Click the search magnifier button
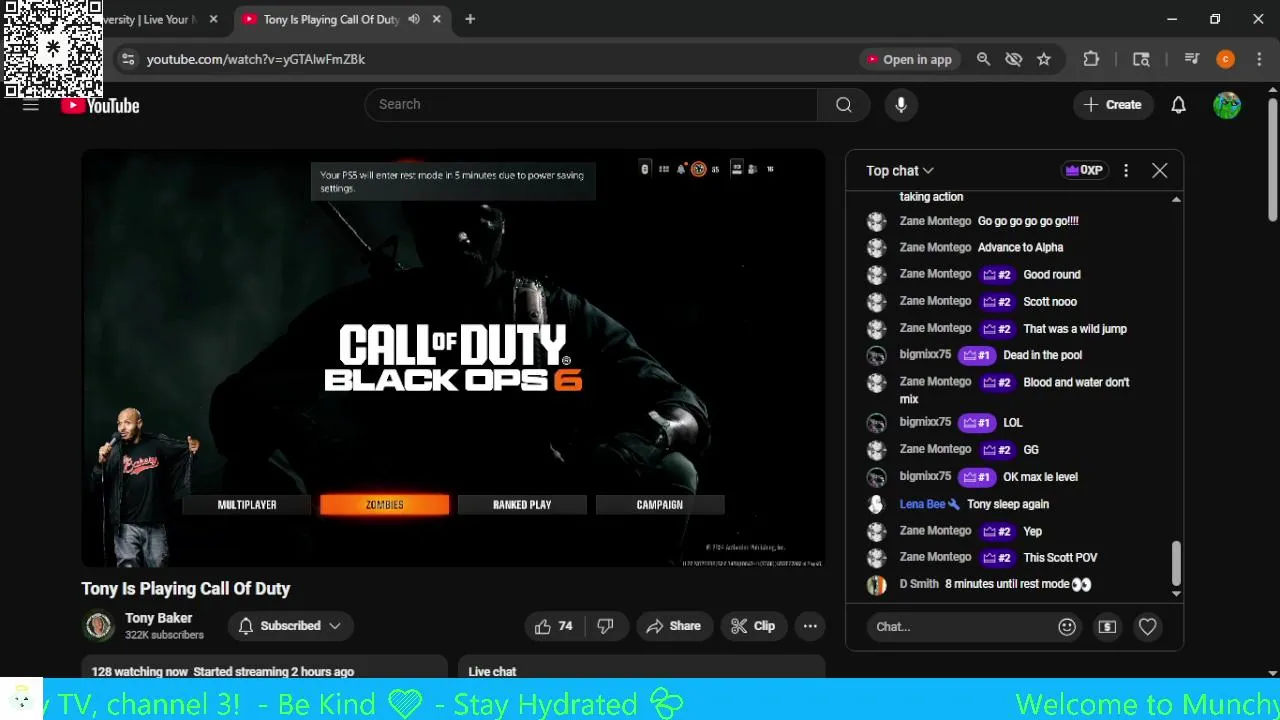 point(844,105)
